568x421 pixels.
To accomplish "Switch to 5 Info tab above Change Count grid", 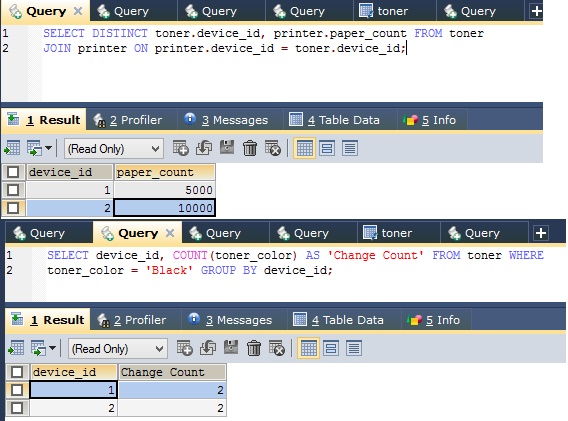I will [437, 320].
